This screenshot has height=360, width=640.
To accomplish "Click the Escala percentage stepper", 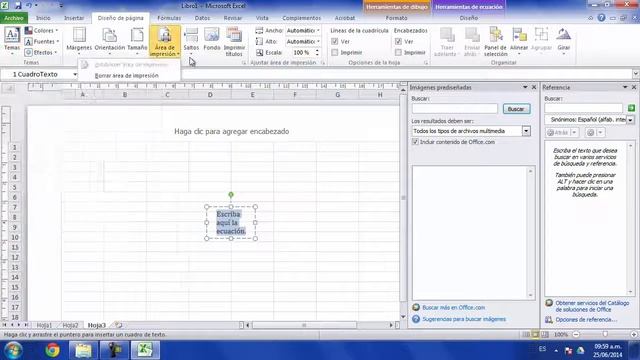I will pos(317,53).
